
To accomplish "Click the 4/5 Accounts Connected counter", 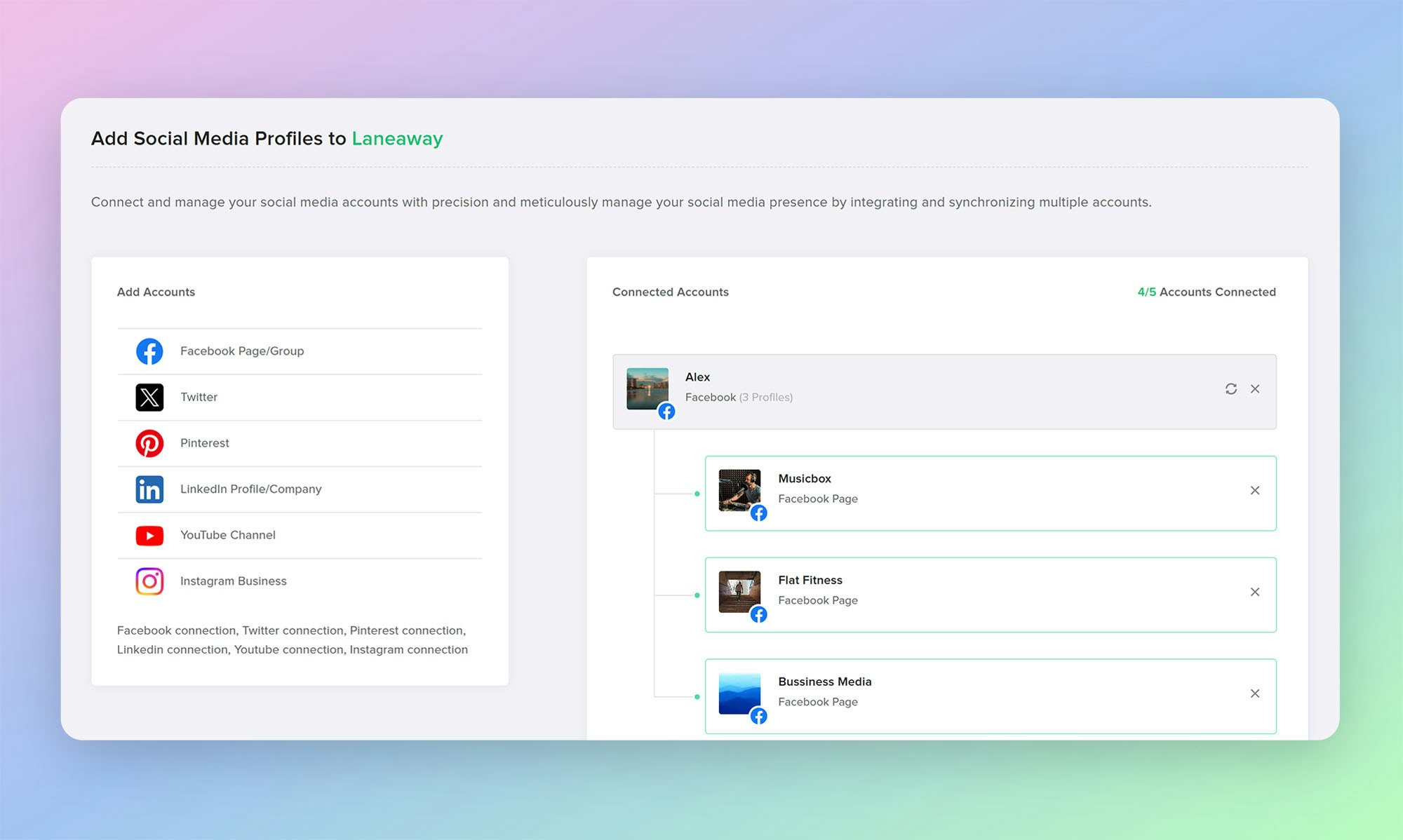I will tap(1206, 292).
